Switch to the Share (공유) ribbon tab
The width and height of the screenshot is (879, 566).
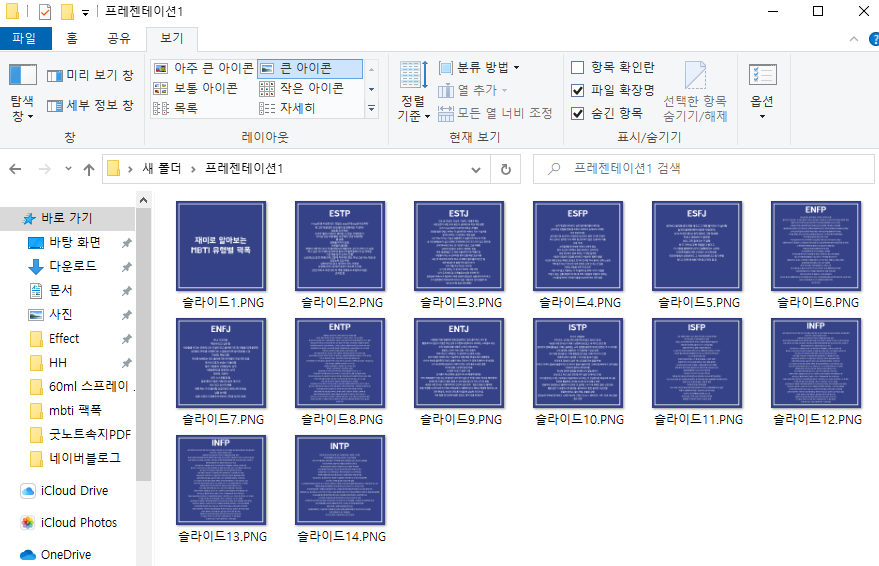pyautogui.click(x=119, y=38)
